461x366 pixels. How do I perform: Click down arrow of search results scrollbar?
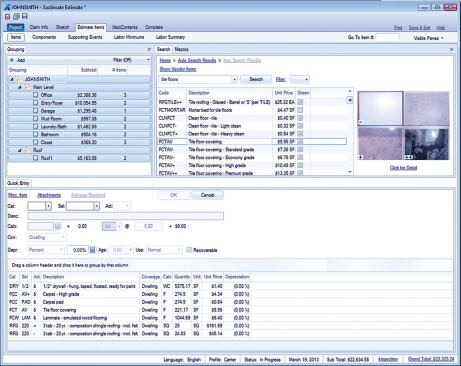click(350, 172)
